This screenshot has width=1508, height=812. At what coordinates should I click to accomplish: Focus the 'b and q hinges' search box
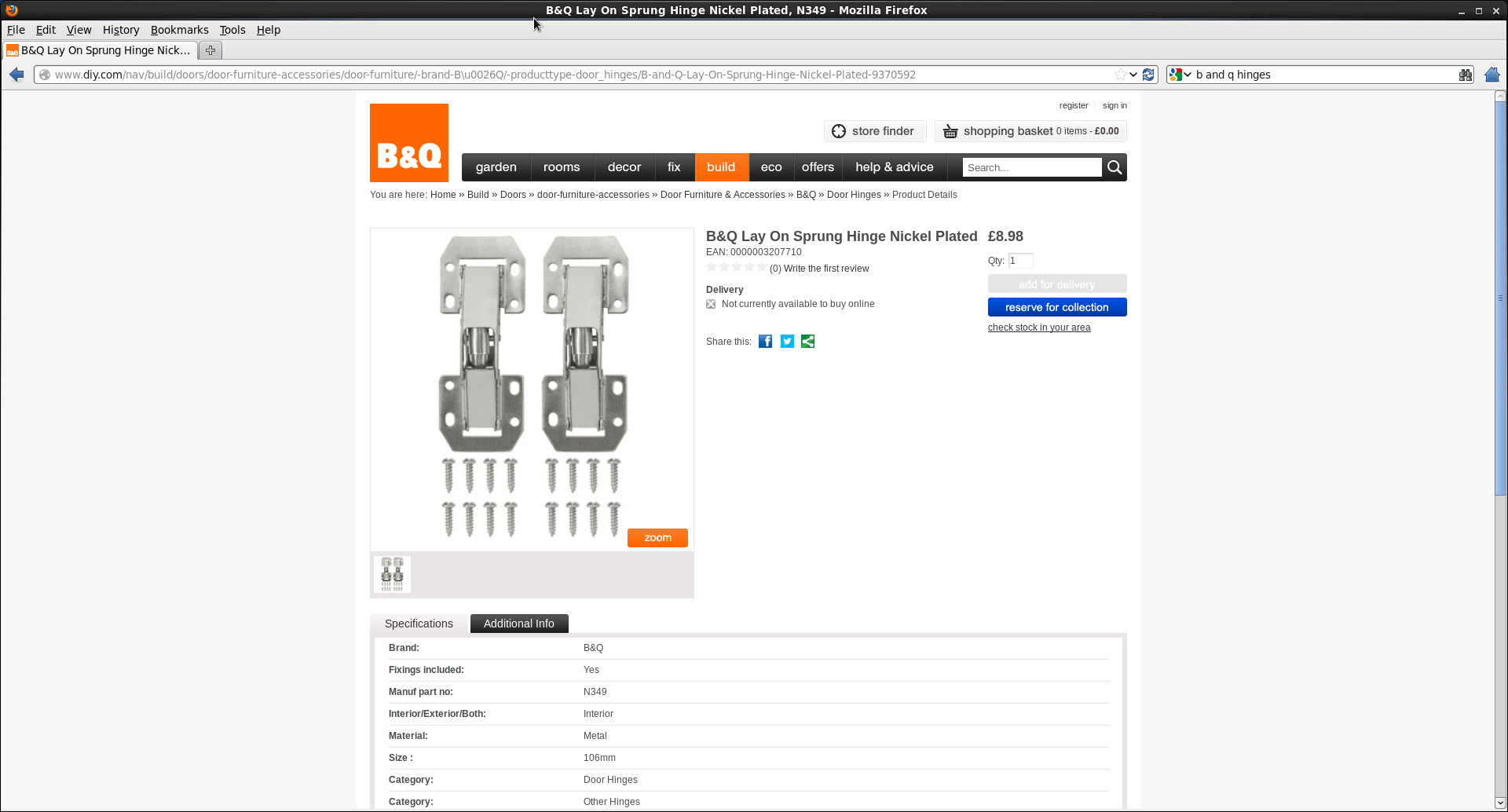(x=1324, y=75)
